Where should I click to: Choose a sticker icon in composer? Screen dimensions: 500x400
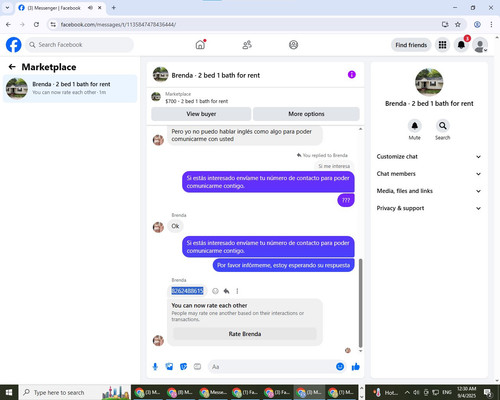[183, 367]
